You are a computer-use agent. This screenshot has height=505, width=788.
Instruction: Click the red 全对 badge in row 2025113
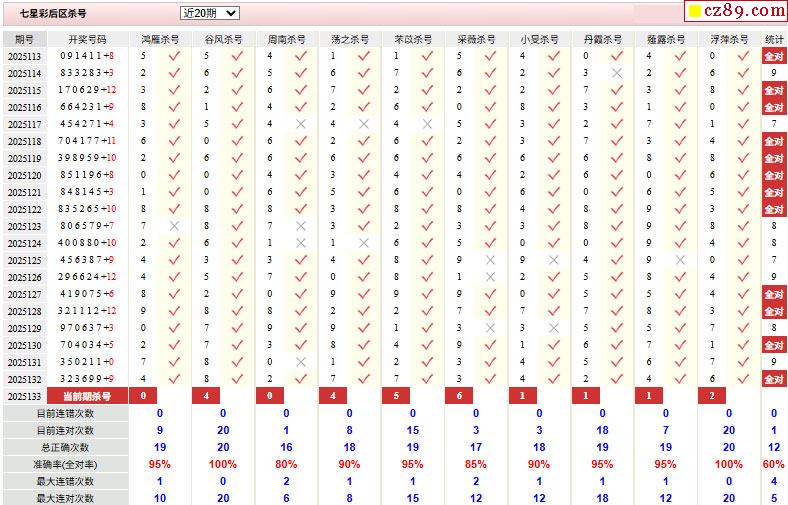(x=774, y=56)
